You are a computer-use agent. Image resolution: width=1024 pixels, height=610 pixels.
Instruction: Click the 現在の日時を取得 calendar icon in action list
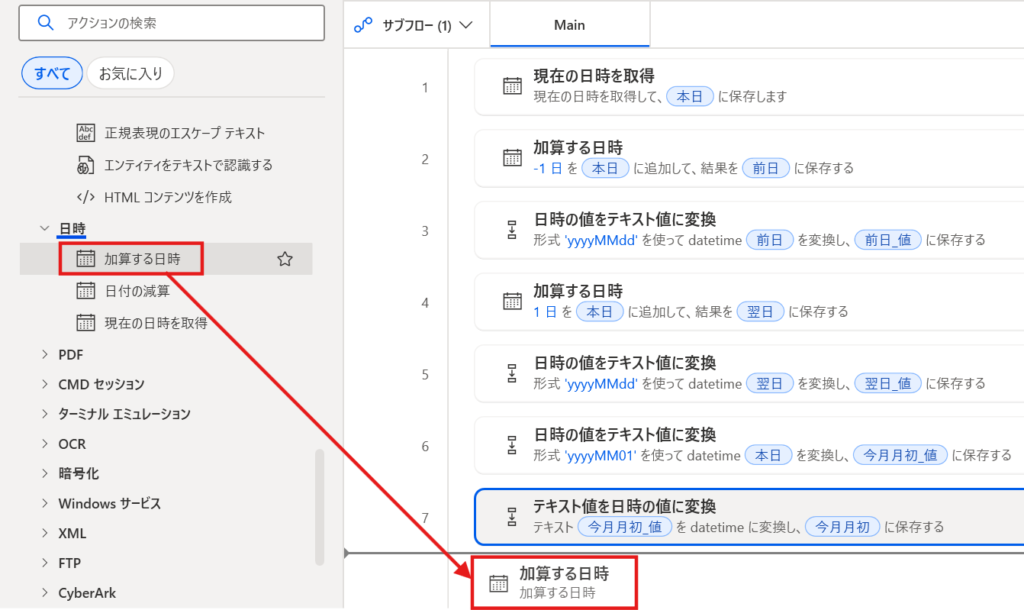pos(86,323)
